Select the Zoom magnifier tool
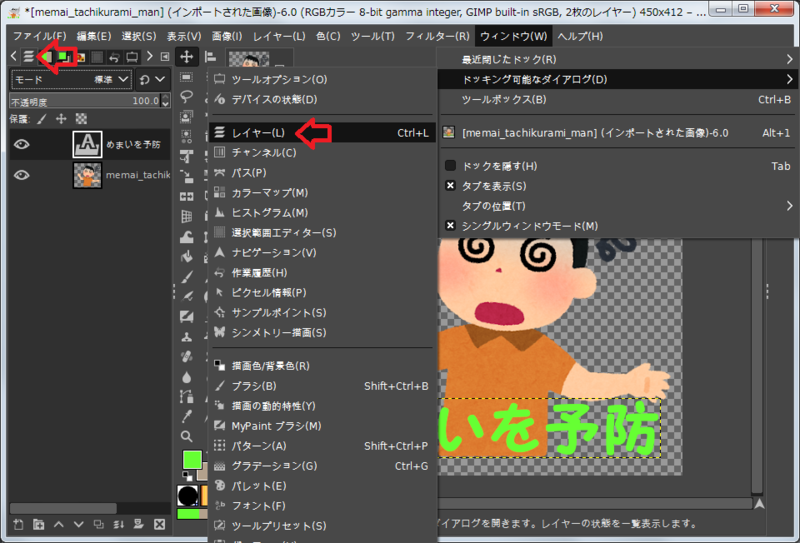This screenshot has width=800, height=543. tap(186, 436)
